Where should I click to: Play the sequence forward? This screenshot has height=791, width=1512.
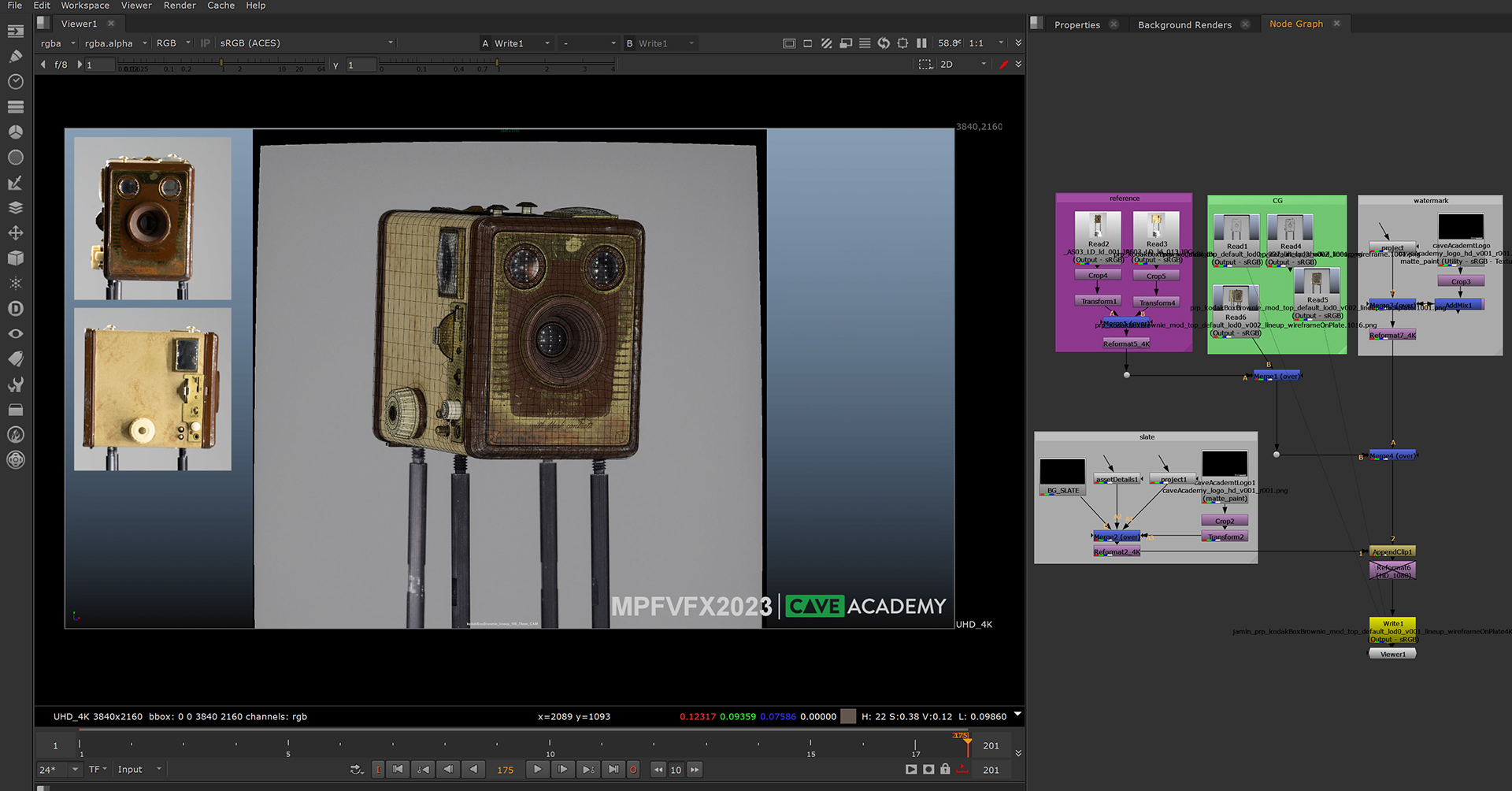(537, 770)
